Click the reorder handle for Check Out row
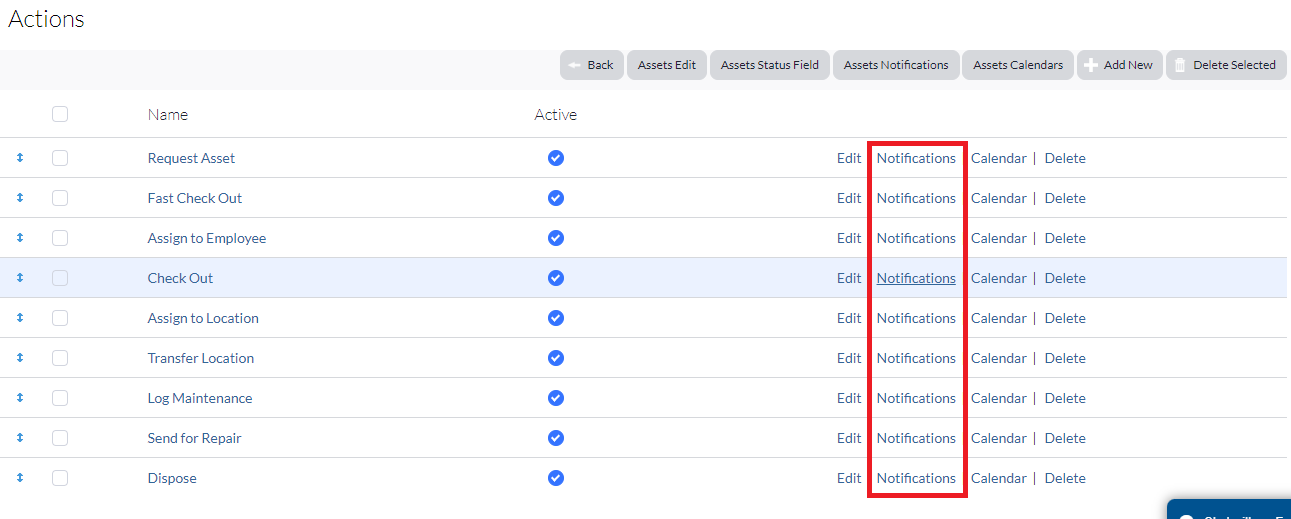The width and height of the screenshot is (1291, 519). (x=19, y=278)
